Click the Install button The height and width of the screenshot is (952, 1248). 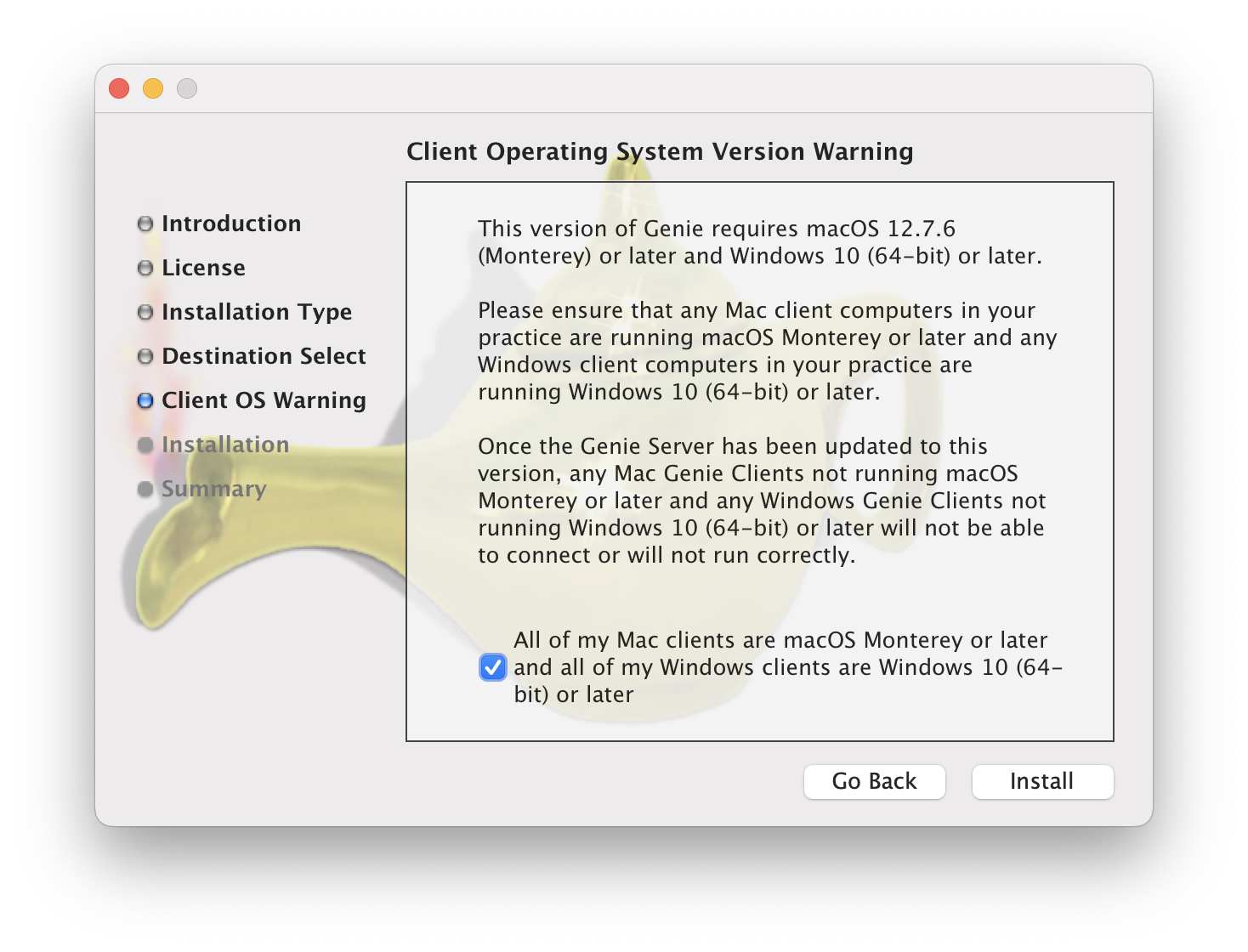[x=1042, y=781]
